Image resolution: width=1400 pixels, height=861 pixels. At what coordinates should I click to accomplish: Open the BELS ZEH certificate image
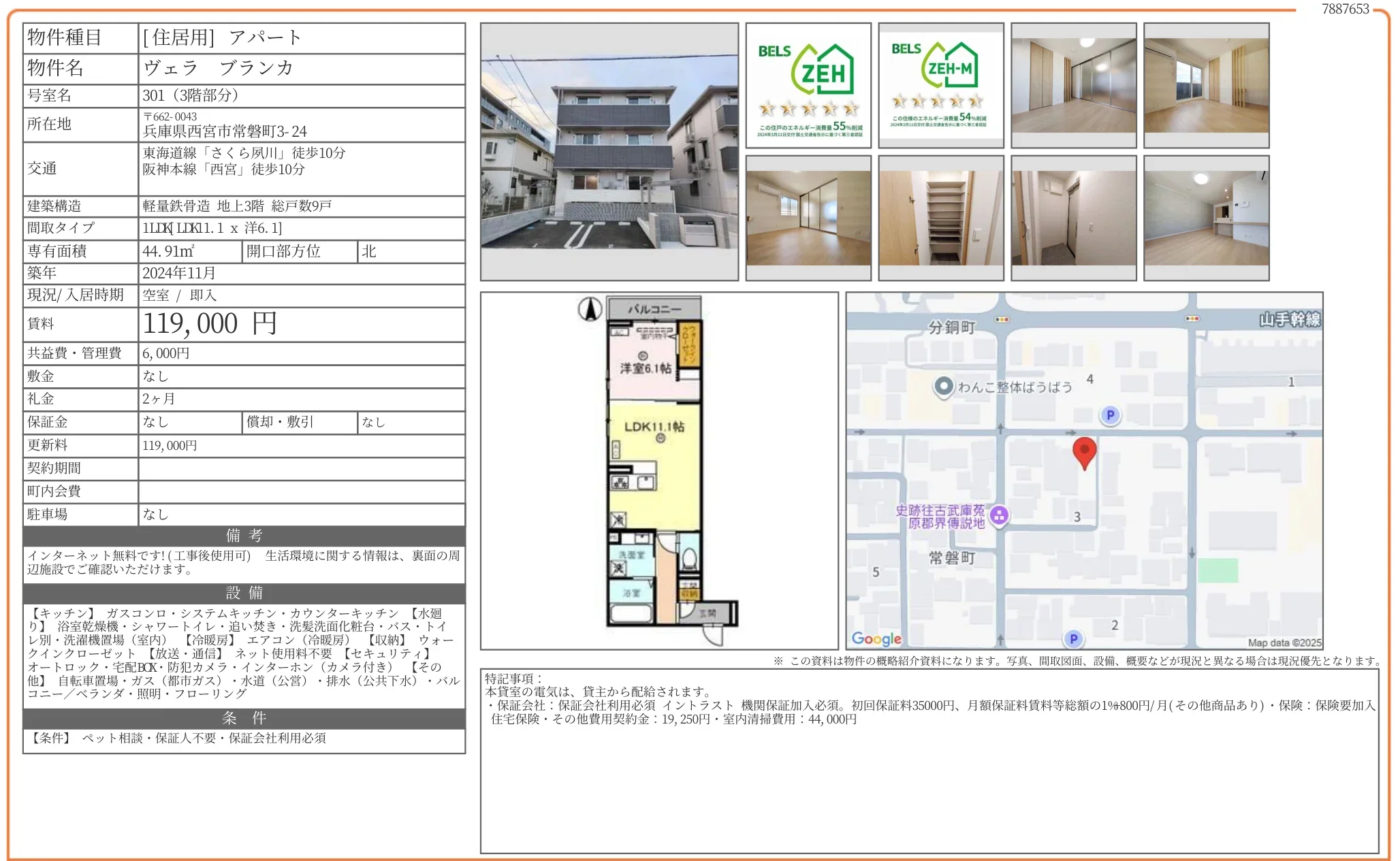(x=808, y=86)
